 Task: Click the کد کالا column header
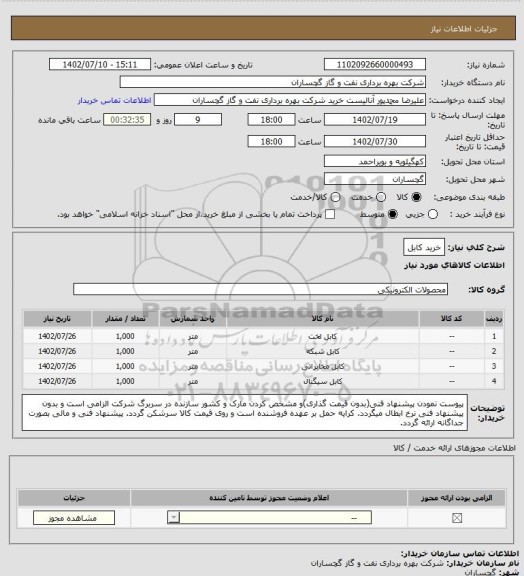451,319
